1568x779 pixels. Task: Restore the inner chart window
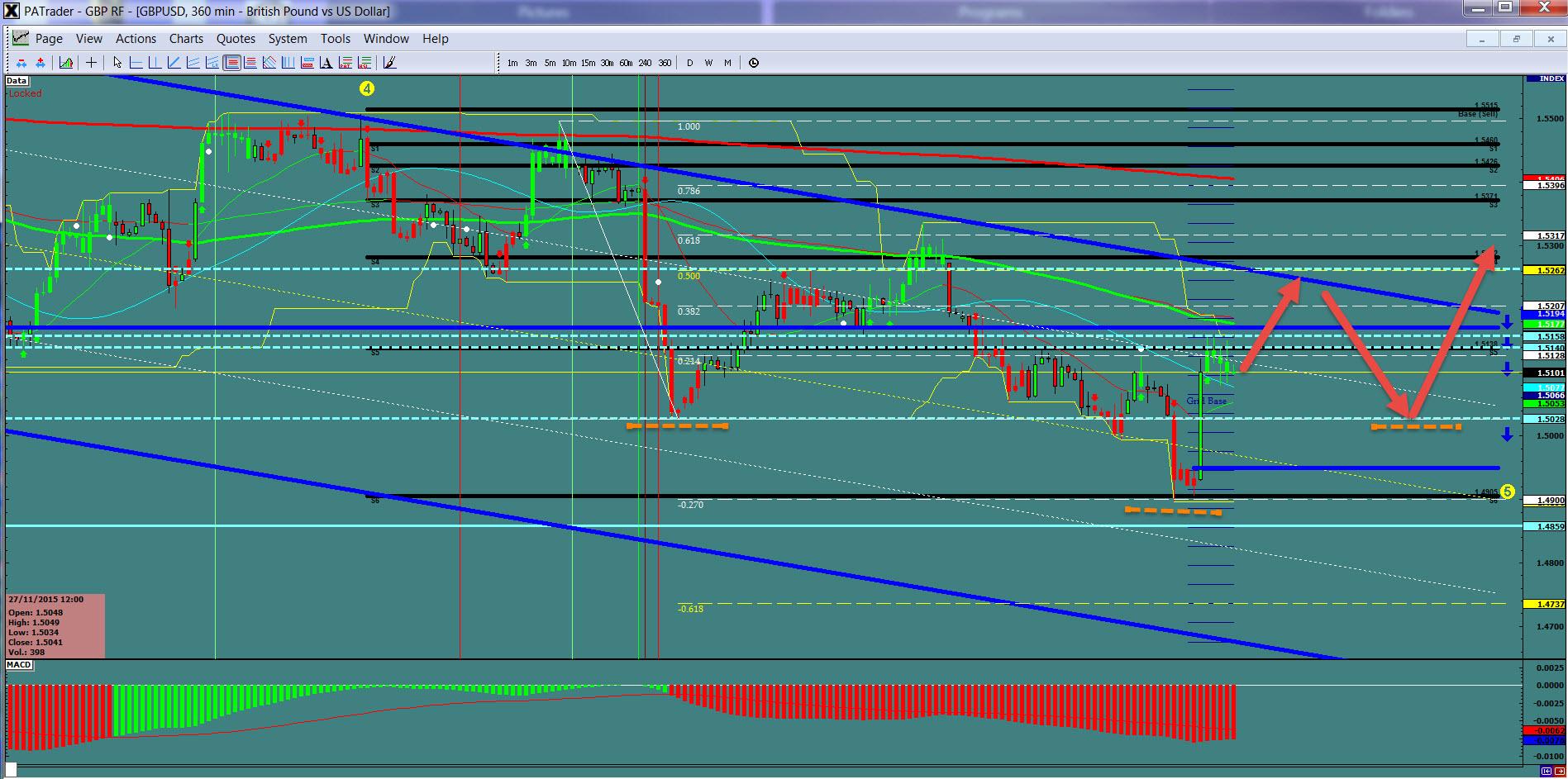point(1516,39)
